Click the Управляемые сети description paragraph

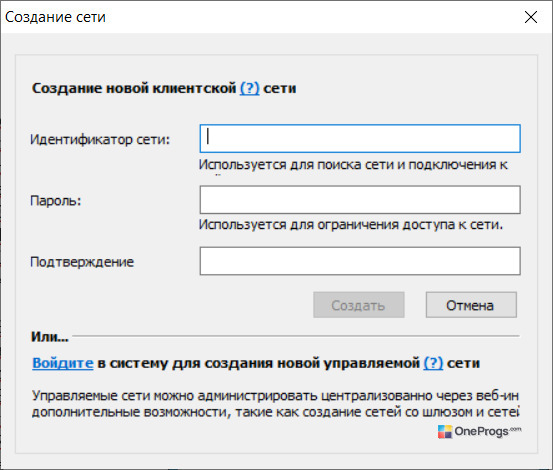click(x=275, y=404)
